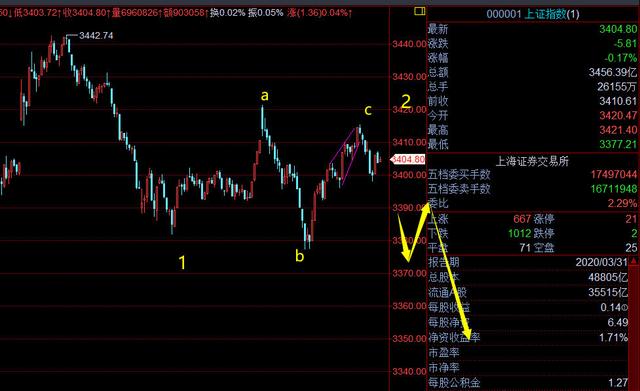Click the 3442.74 high price label
Image resolution: width=640 pixels, height=391 pixels.
point(96,36)
